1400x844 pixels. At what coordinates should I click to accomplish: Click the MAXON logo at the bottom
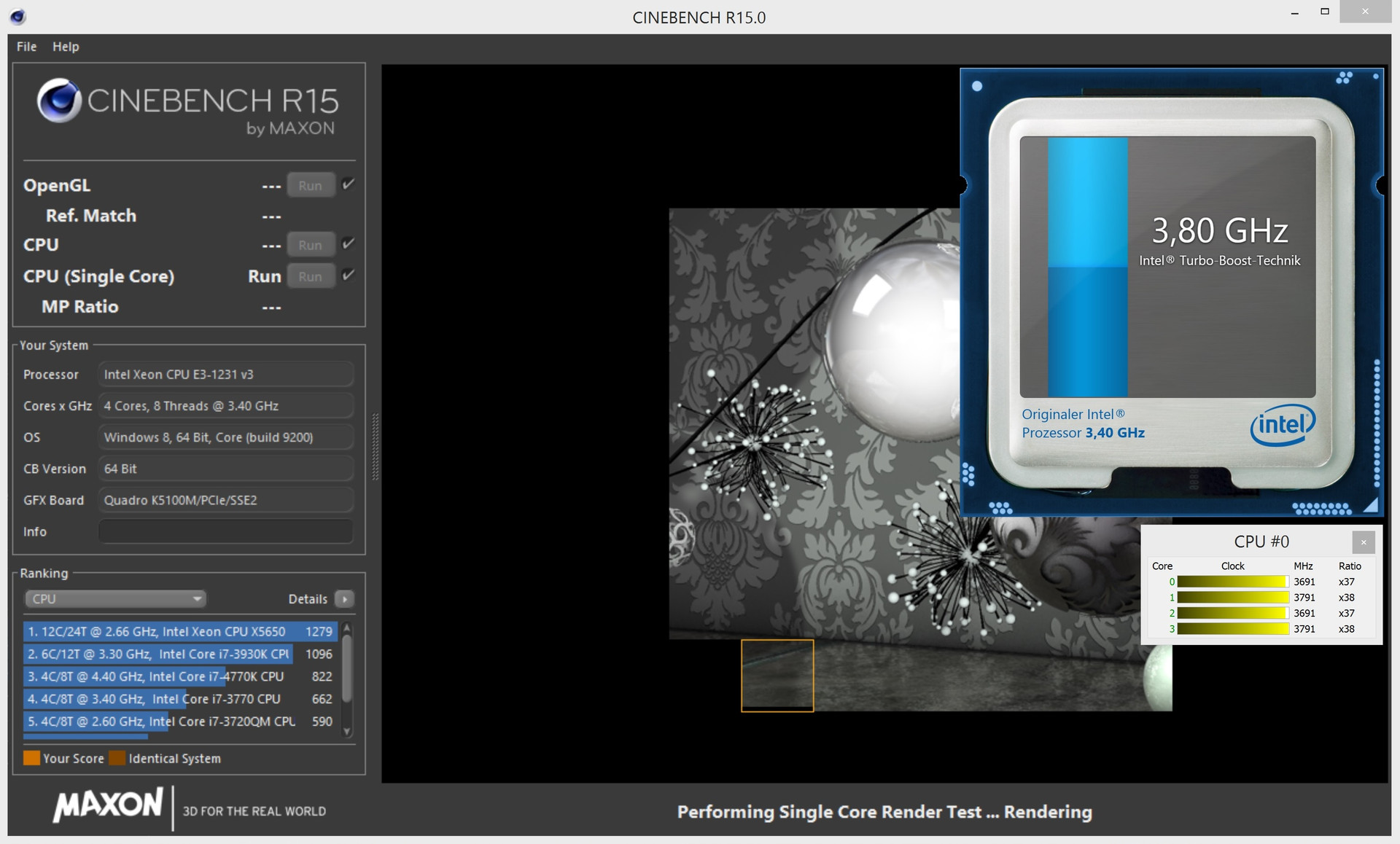click(108, 805)
